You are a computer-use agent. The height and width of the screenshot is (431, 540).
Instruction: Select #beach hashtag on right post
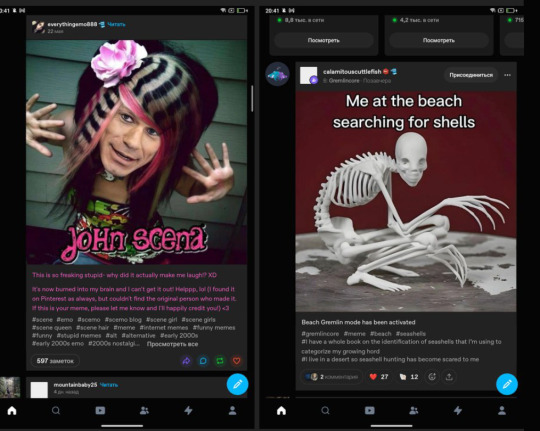pyautogui.click(x=381, y=333)
